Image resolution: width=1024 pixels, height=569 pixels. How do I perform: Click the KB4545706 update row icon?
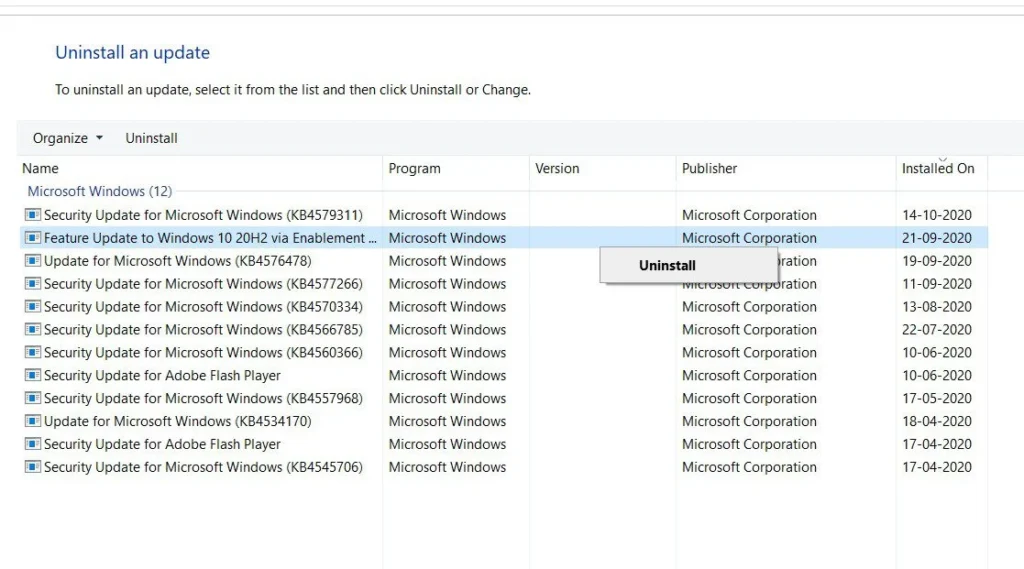click(x=33, y=466)
